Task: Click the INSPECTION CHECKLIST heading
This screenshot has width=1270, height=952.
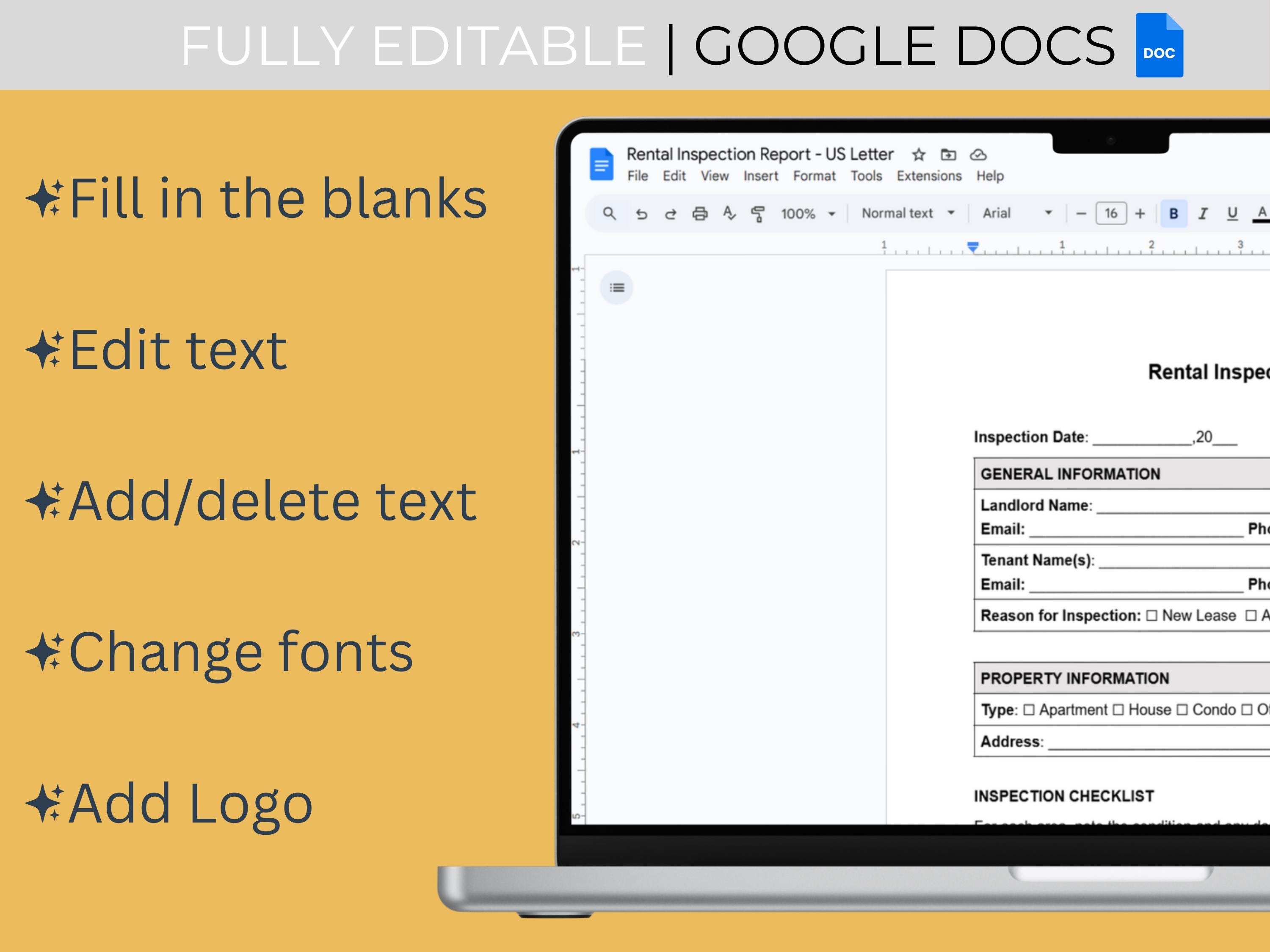Action: point(1063,796)
